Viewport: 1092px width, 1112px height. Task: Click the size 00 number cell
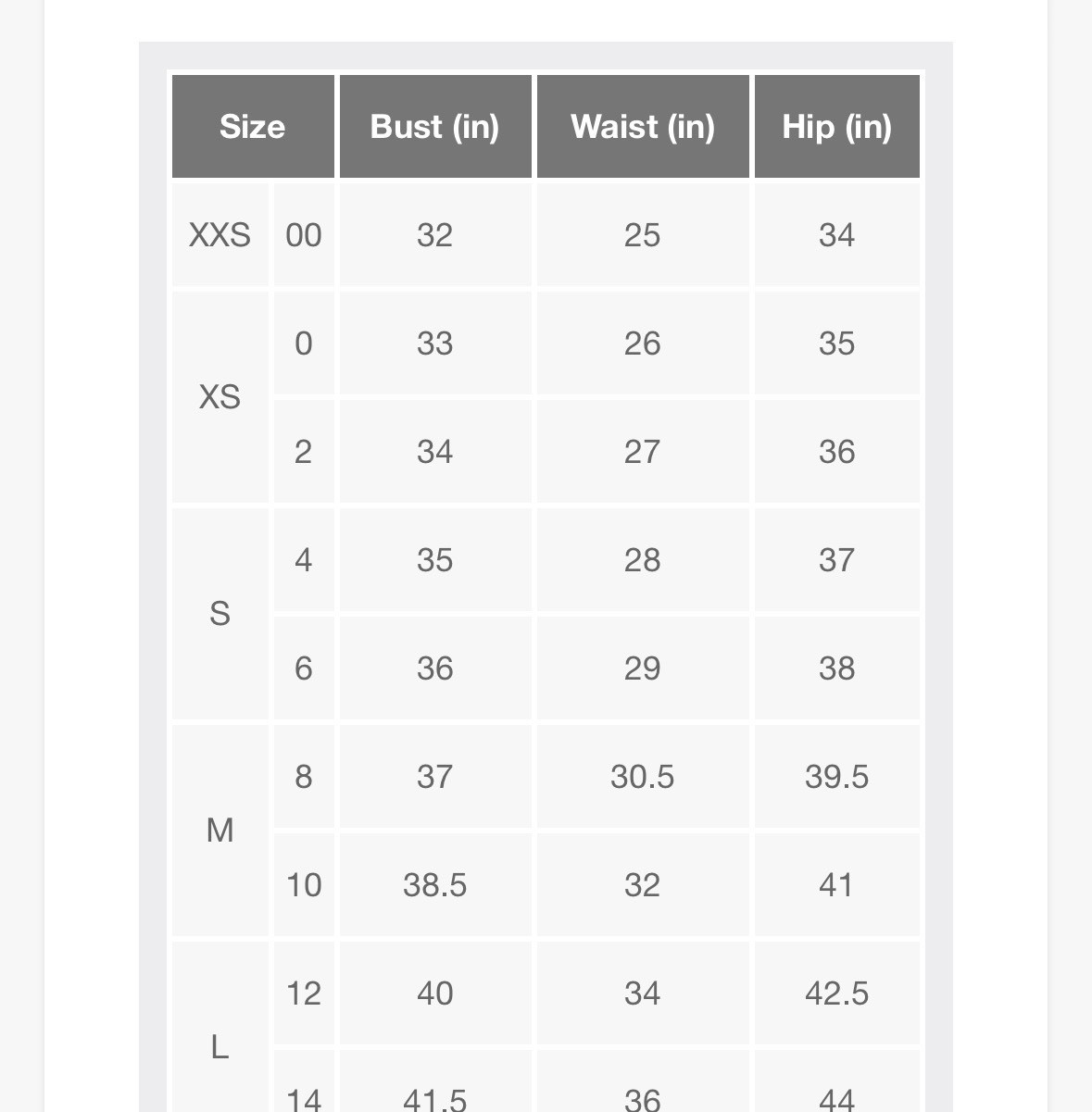pos(304,234)
